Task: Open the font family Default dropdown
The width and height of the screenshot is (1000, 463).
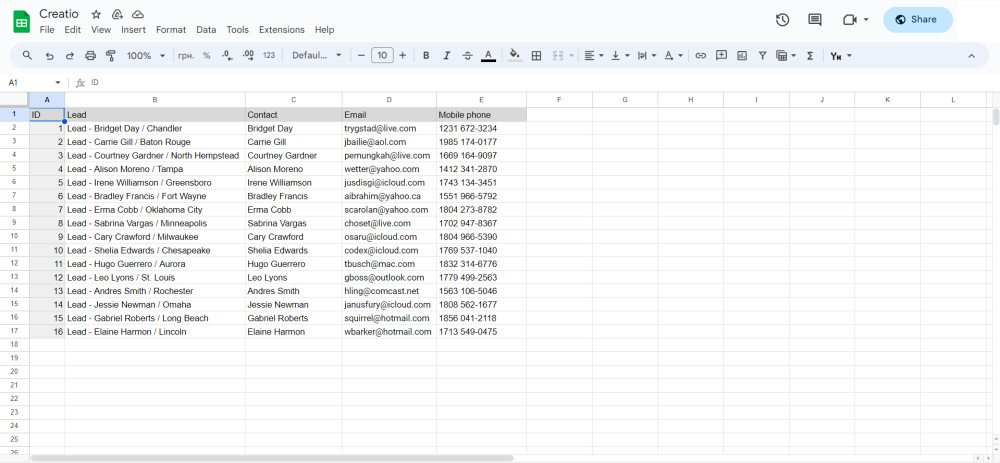Action: pos(317,56)
